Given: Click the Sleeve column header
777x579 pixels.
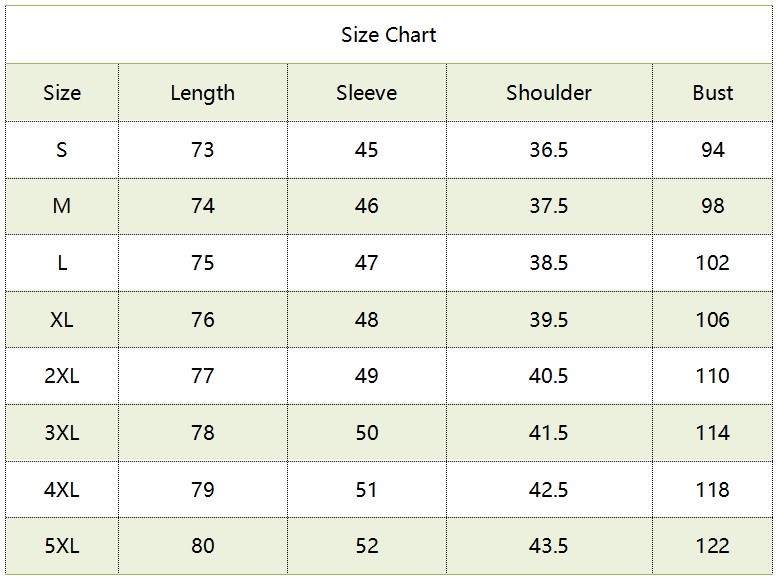Looking at the screenshot, I should coord(366,93).
